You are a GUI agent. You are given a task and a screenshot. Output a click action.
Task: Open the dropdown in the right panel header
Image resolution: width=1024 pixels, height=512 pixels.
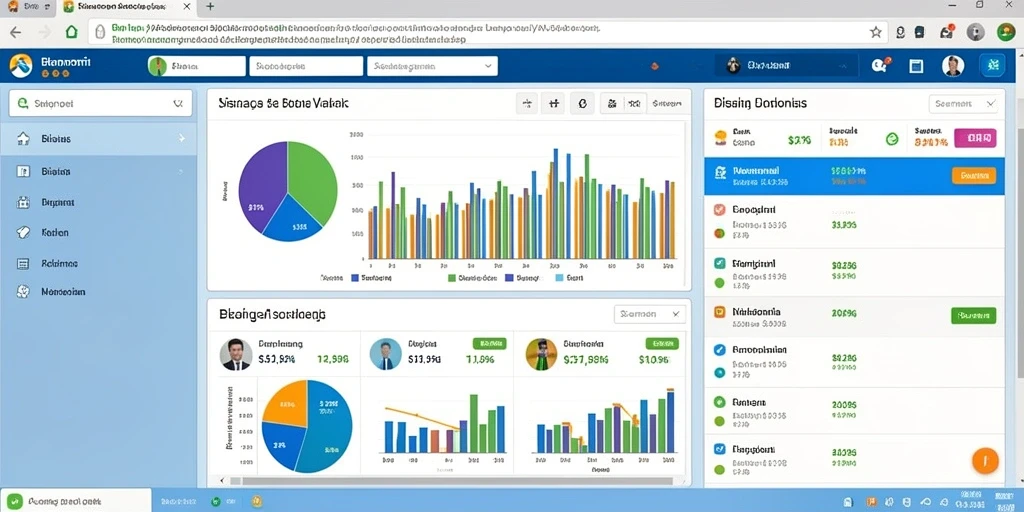pos(963,103)
